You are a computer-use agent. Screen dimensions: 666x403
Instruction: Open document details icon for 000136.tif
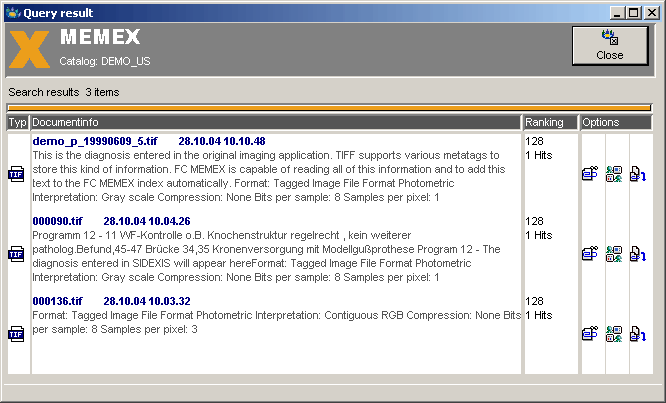coord(590,334)
